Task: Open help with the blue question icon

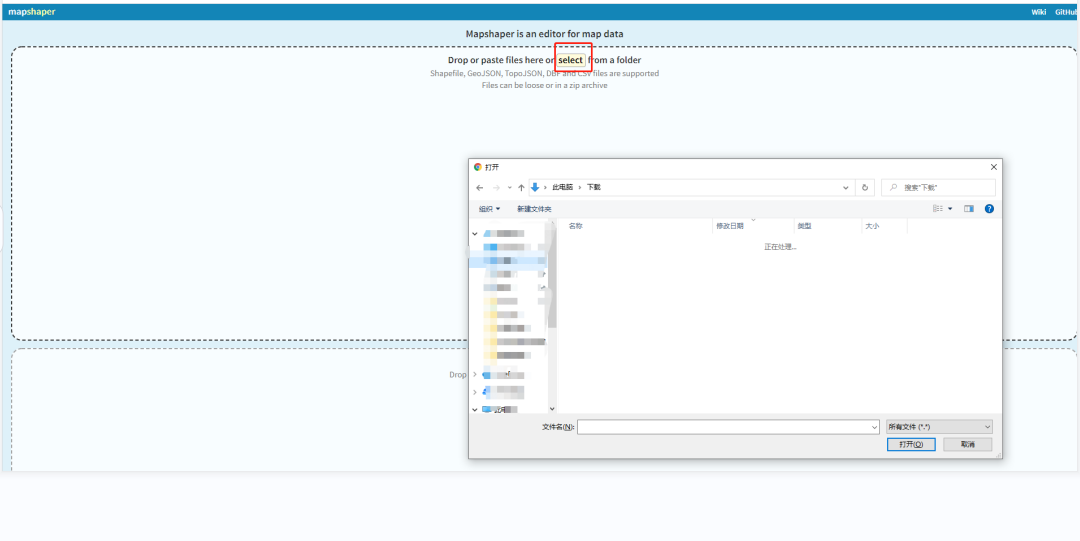Action: click(x=989, y=209)
